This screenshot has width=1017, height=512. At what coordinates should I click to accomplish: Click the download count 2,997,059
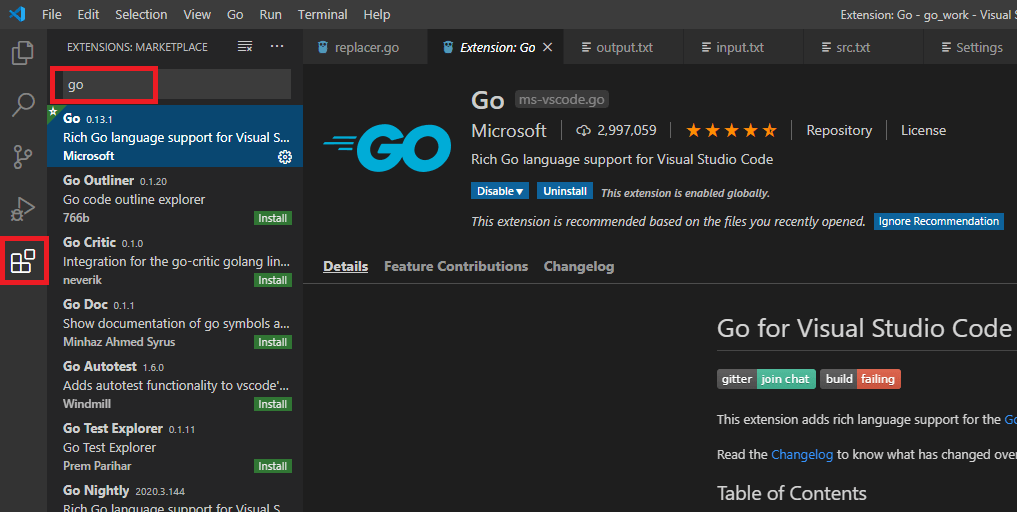pyautogui.click(x=616, y=130)
